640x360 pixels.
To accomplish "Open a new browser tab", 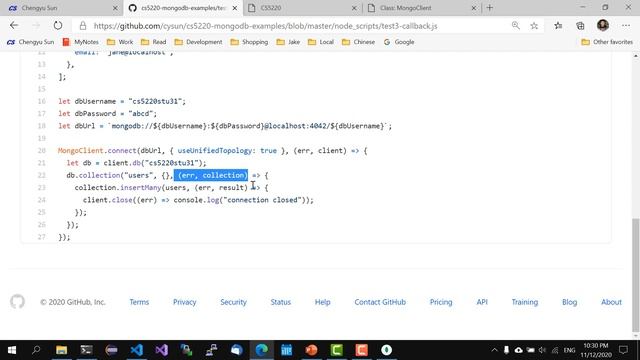I will (x=489, y=8).
